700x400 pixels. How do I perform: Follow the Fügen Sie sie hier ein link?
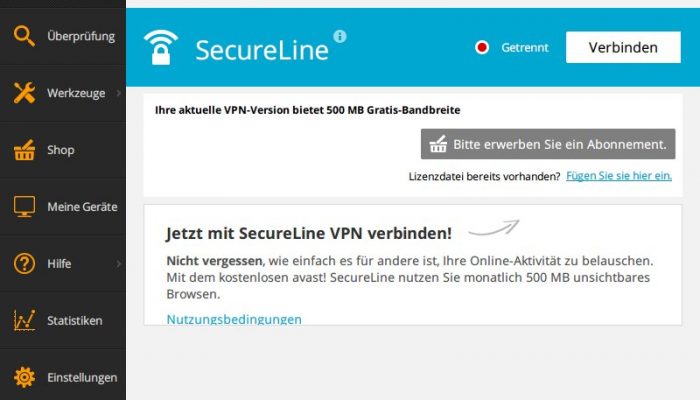click(619, 176)
